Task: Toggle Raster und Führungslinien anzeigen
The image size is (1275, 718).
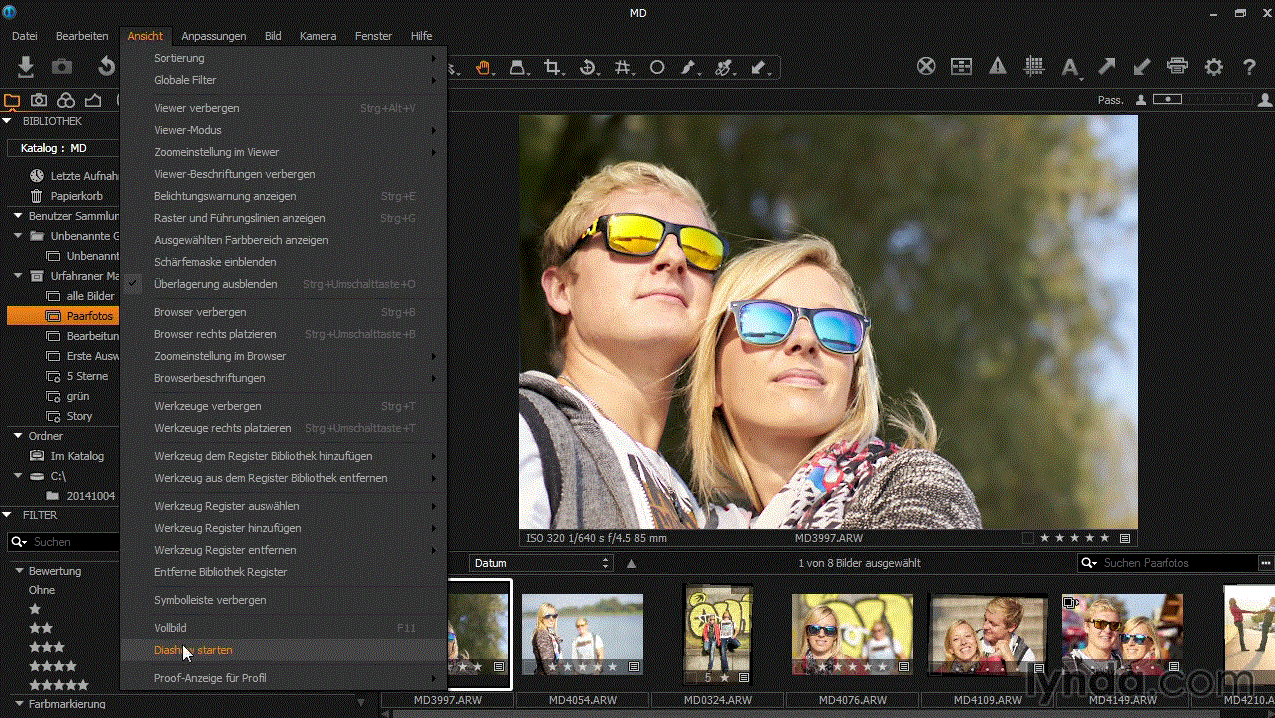Action: click(x=283, y=218)
